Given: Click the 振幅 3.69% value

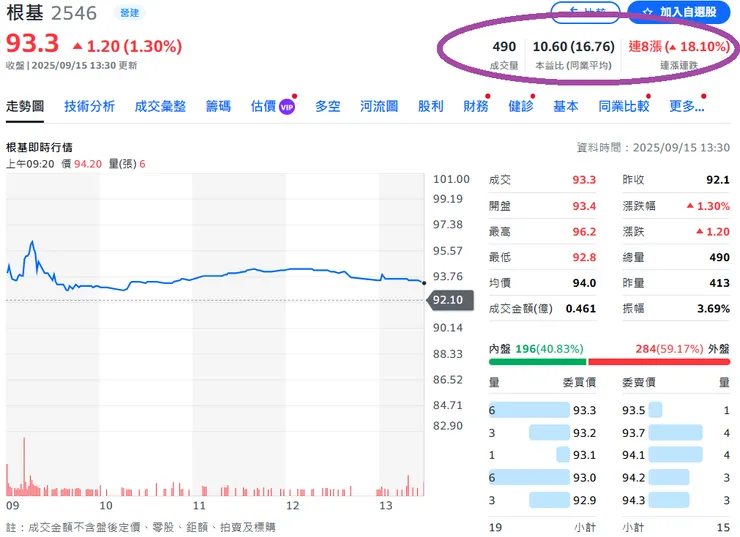Looking at the screenshot, I should tap(714, 309).
